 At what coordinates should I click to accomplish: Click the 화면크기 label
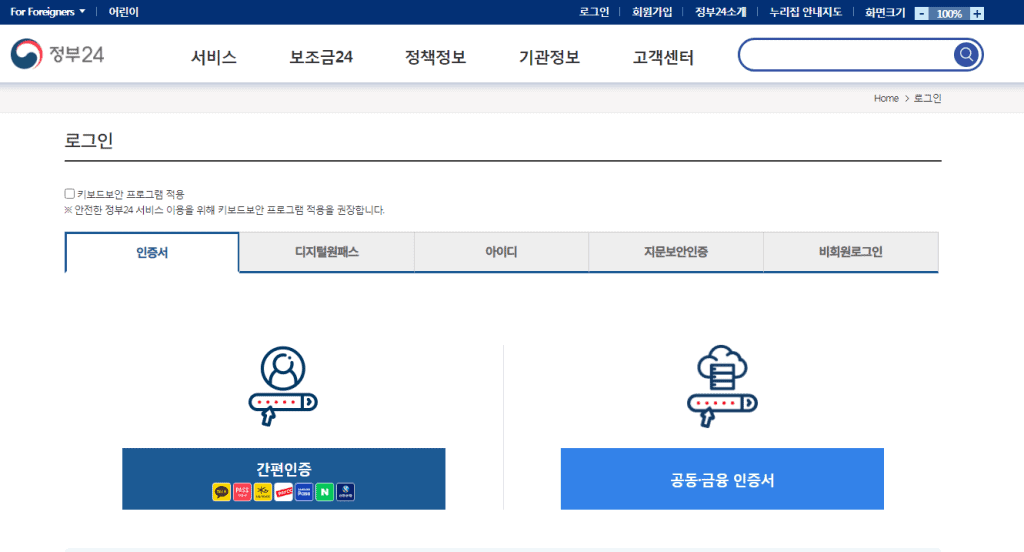[885, 12]
